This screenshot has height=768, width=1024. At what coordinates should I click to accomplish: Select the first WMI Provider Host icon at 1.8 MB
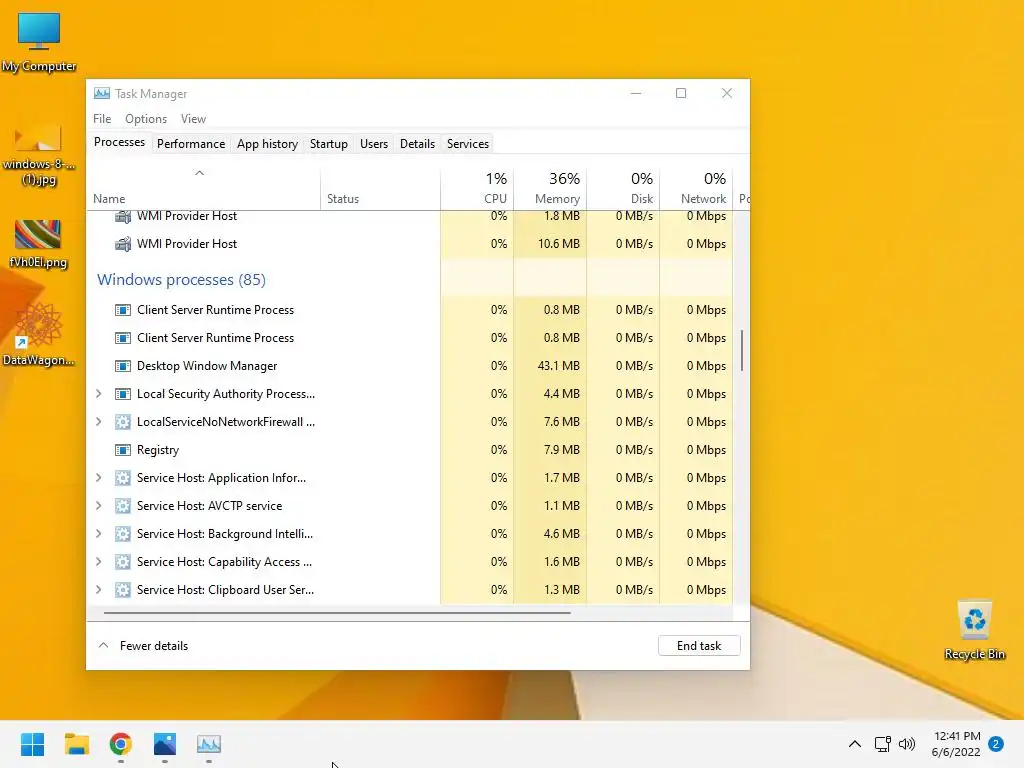pyautogui.click(x=123, y=216)
